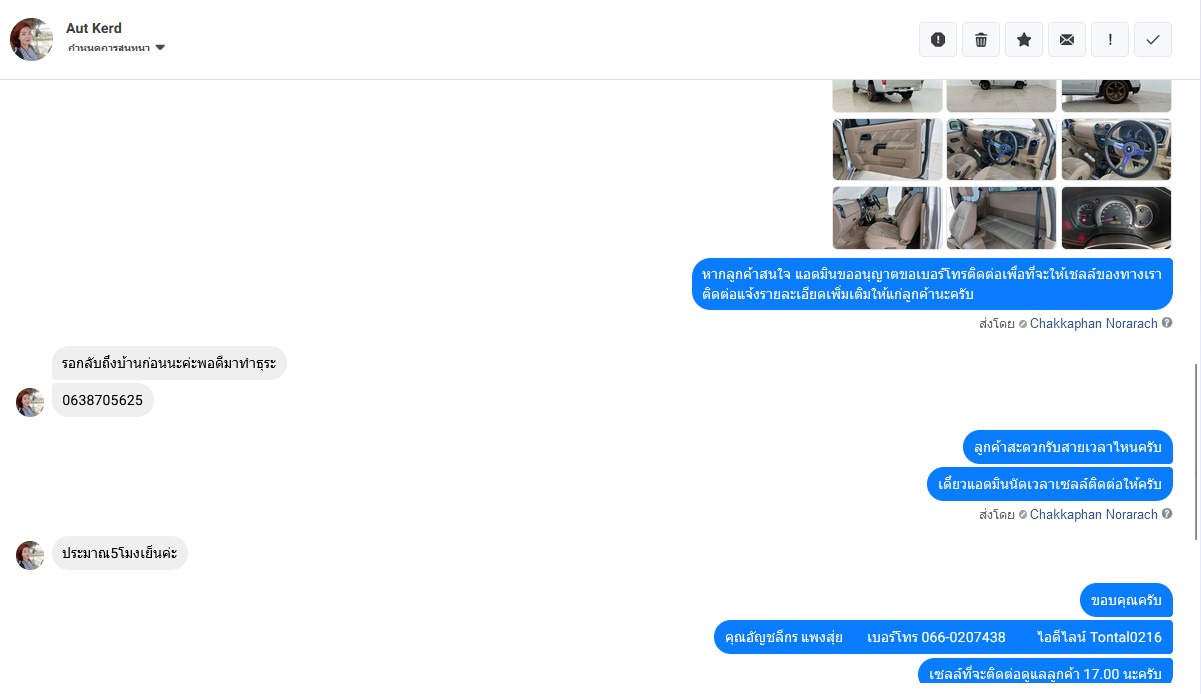This screenshot has height=694, width=1201.
Task: Open the car dashboard gauge thumbnail
Action: click(1116, 217)
